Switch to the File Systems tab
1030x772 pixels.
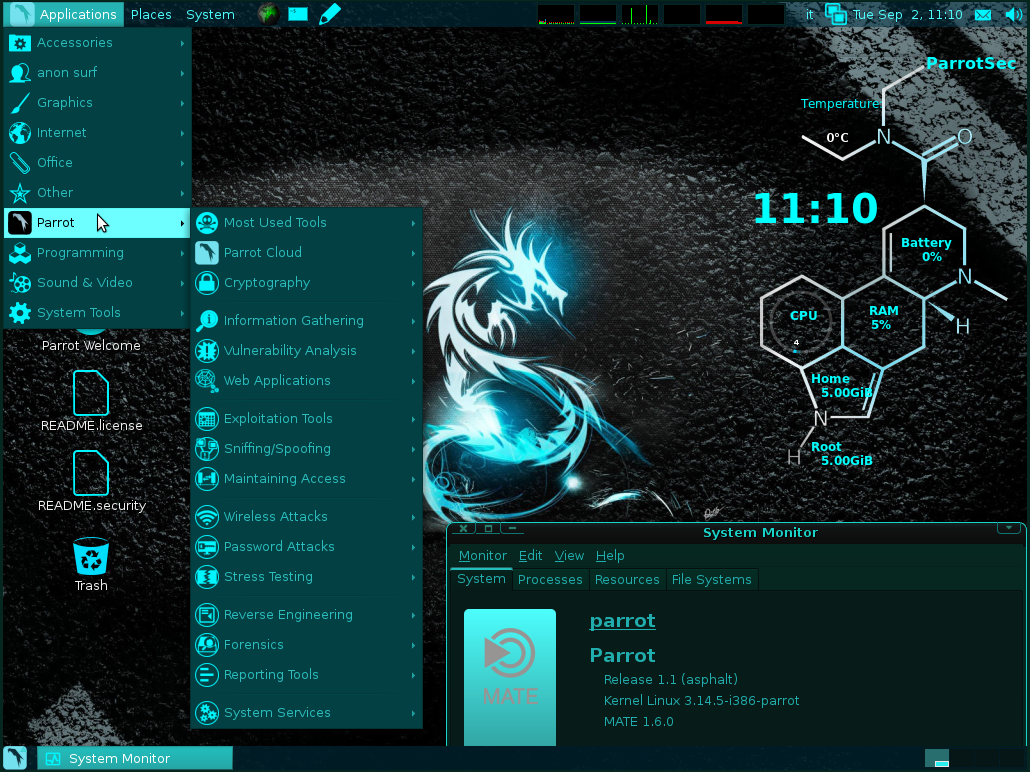tap(711, 579)
